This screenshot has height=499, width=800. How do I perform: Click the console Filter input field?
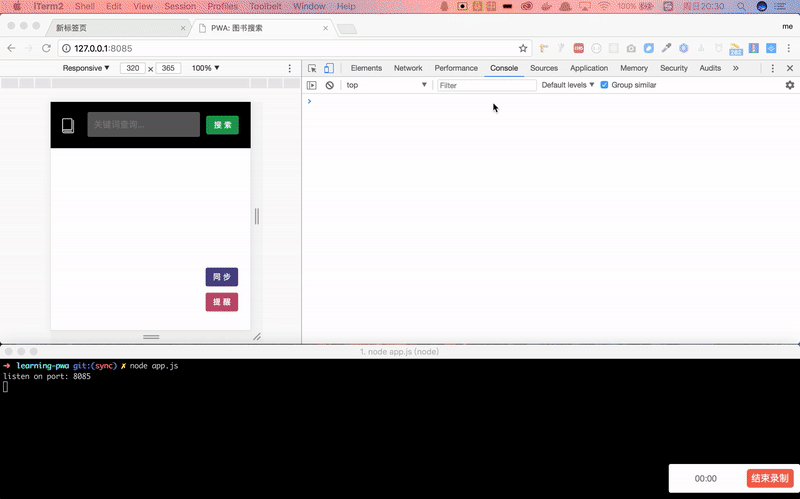coord(486,85)
